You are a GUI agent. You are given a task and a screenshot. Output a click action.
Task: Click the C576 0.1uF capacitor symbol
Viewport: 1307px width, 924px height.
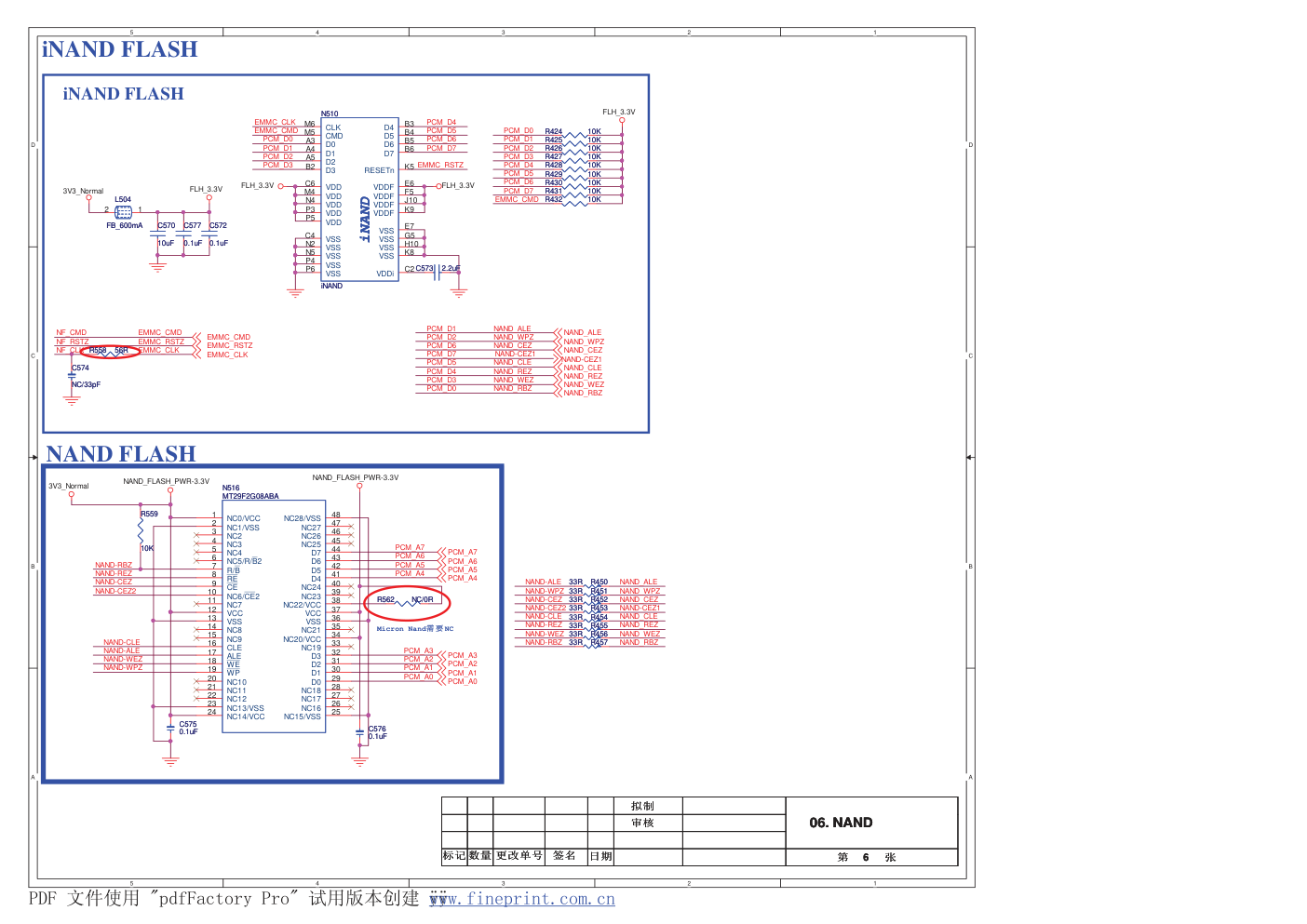click(x=360, y=733)
